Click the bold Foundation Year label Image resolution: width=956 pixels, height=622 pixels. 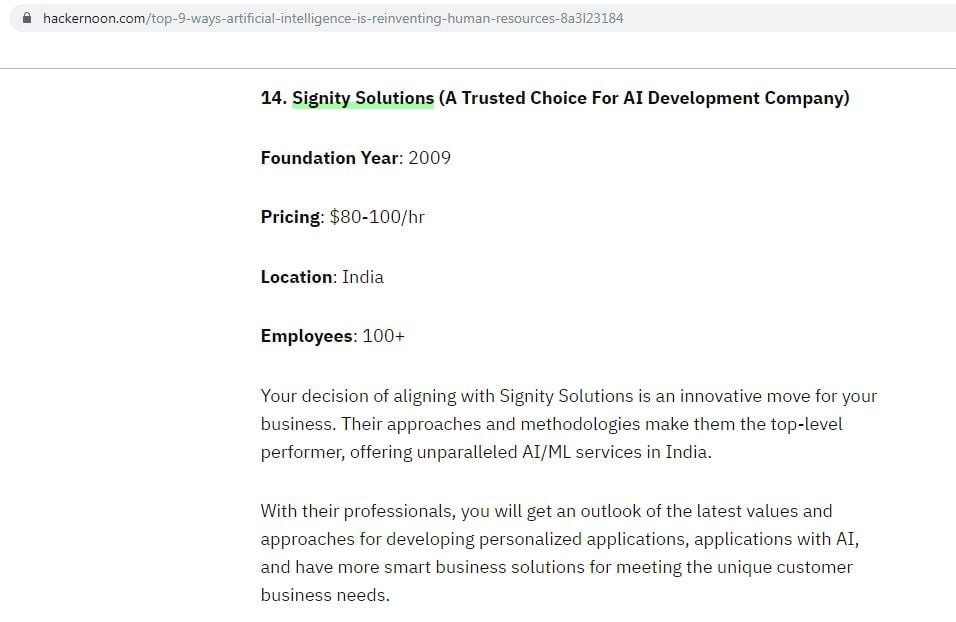327,158
